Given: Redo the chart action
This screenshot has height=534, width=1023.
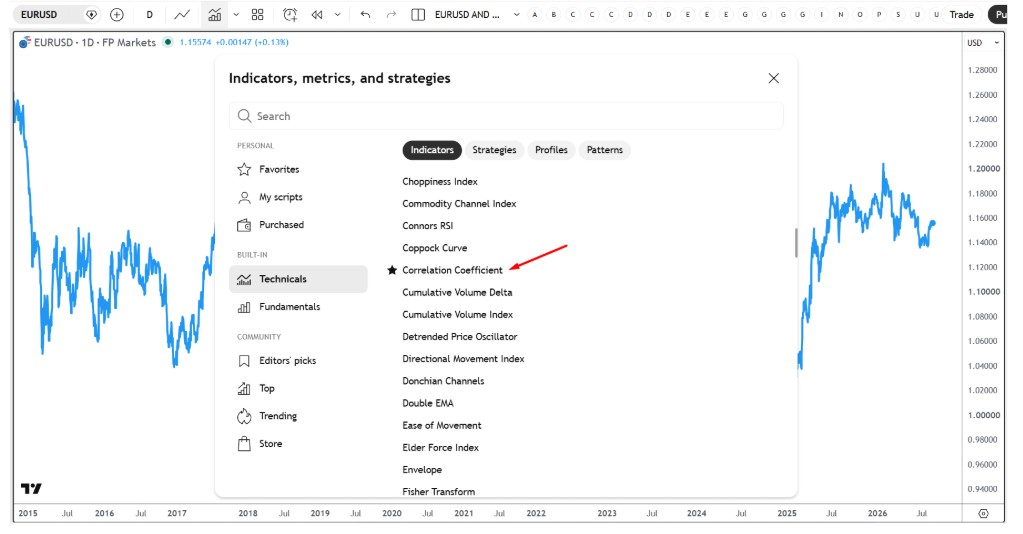Looking at the screenshot, I should [391, 14].
